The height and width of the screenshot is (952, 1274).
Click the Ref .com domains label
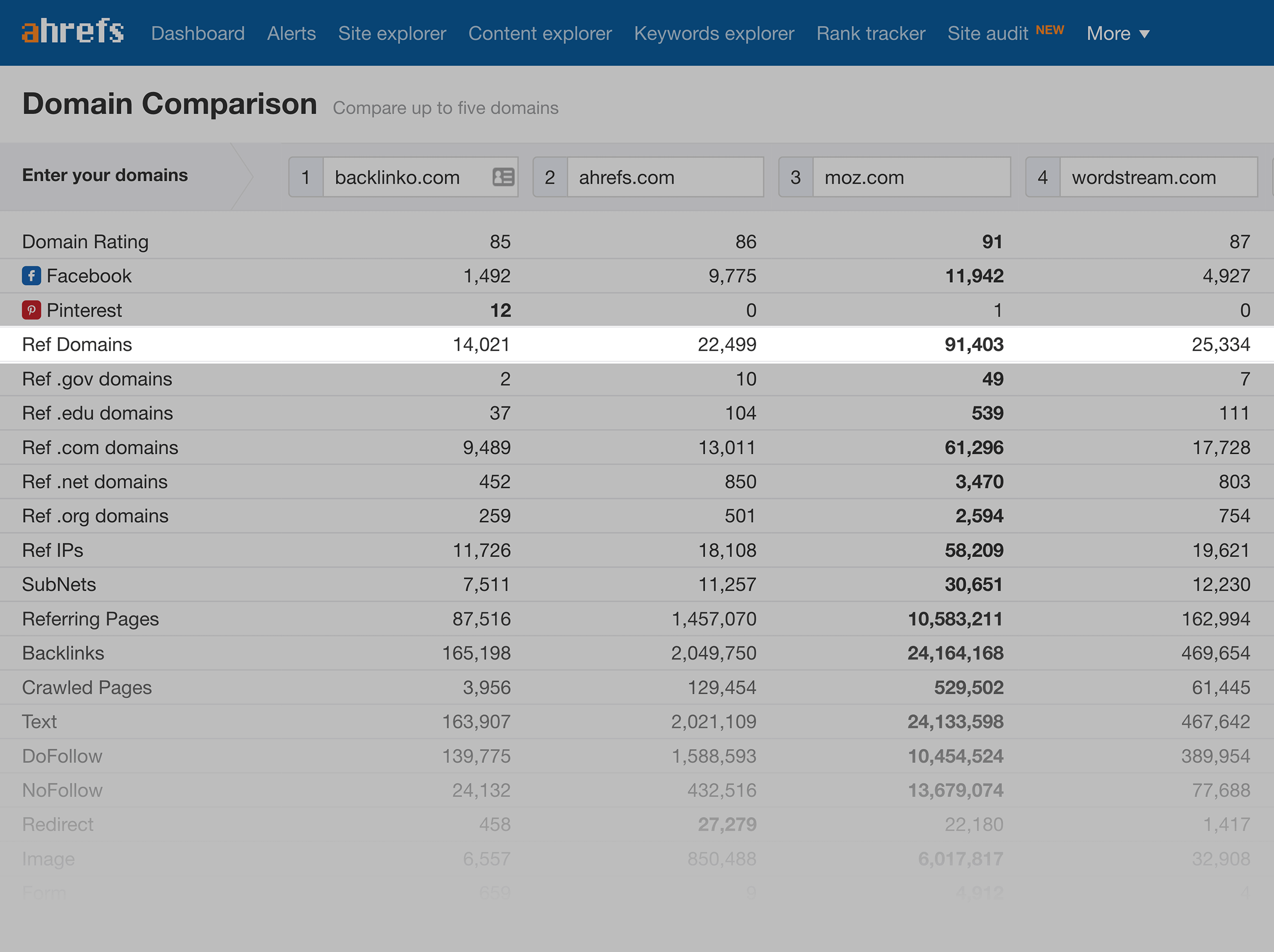pos(100,447)
